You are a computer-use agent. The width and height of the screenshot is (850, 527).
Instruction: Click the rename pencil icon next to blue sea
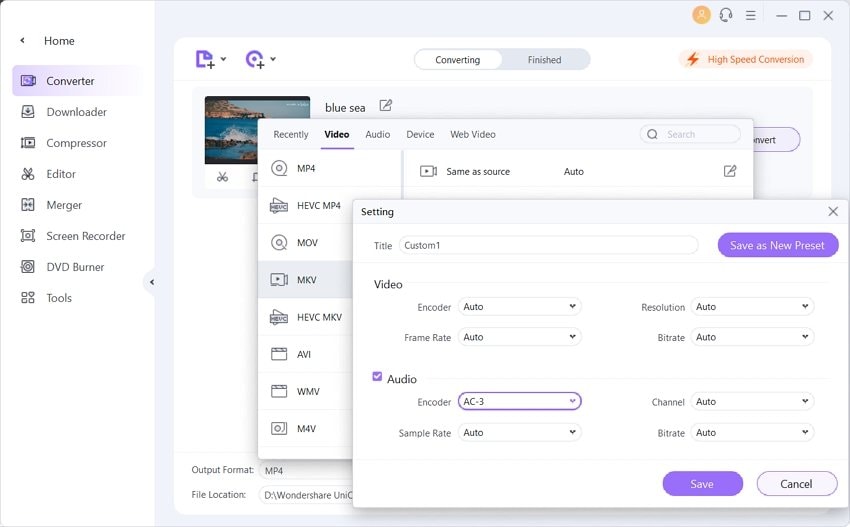385,105
